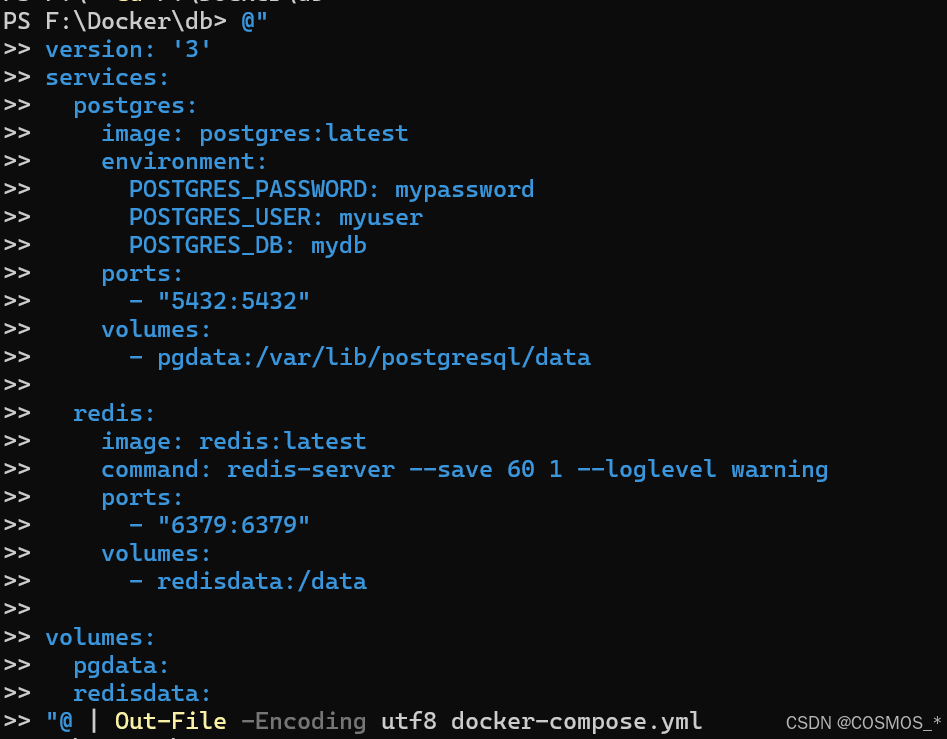Click the 'redis:' service name
Image resolution: width=947 pixels, height=739 pixels.
[114, 413]
